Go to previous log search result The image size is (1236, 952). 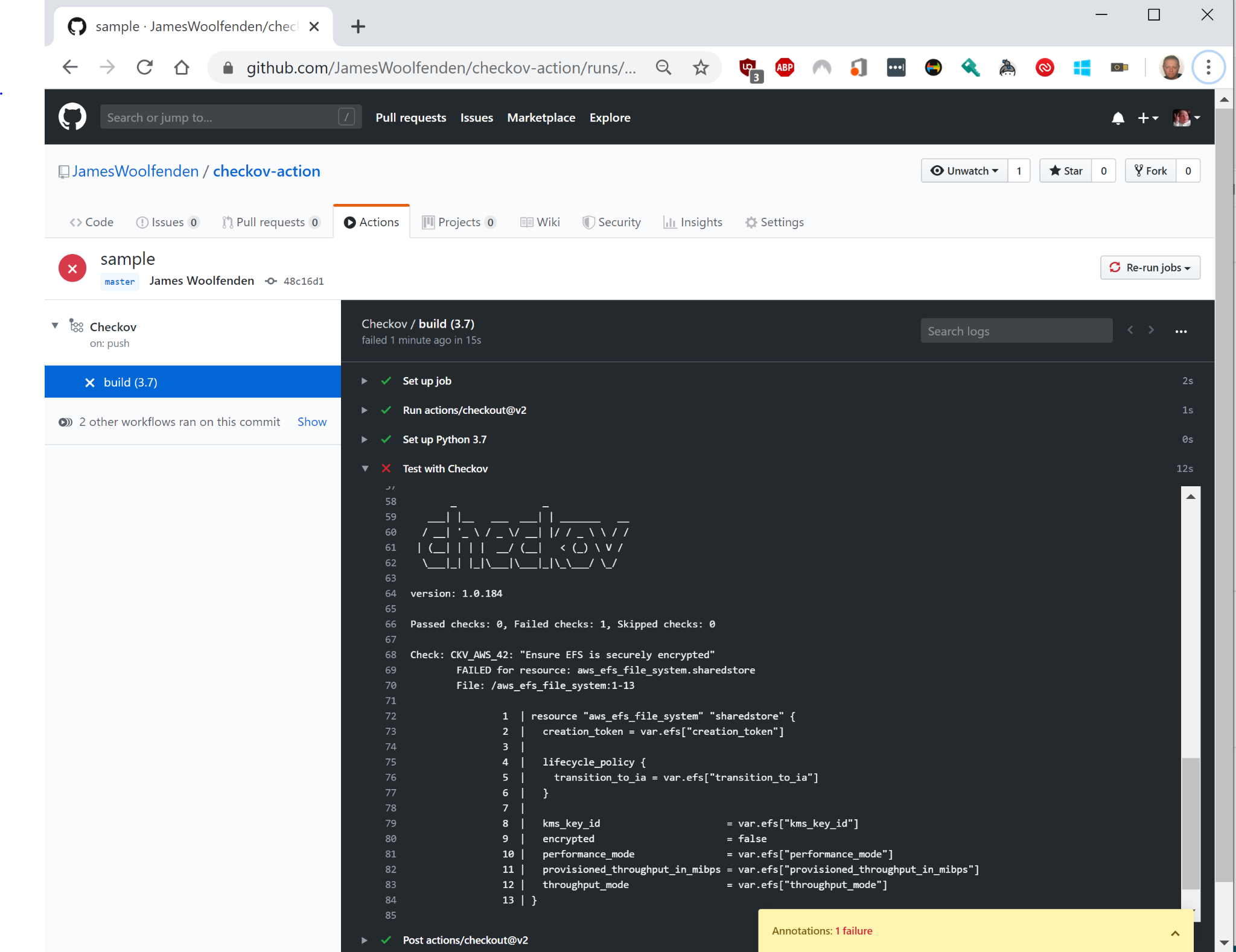coord(1130,330)
